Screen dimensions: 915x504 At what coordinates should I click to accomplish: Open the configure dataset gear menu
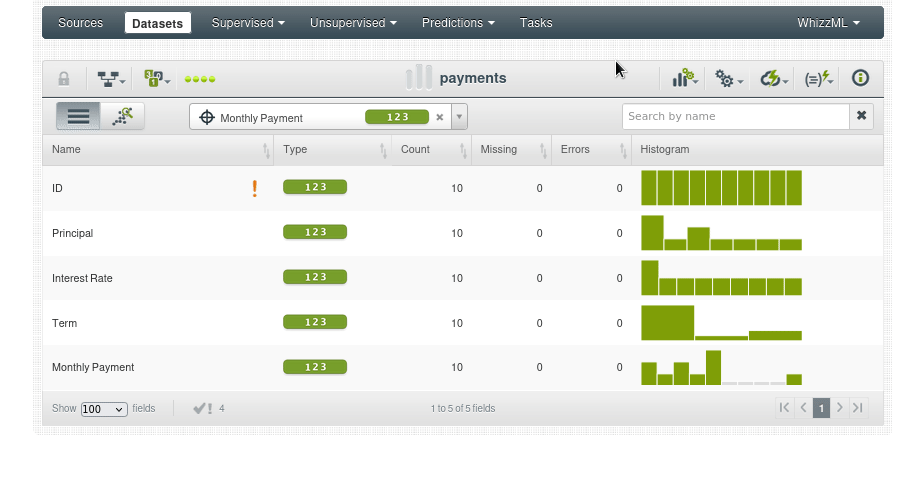(729, 79)
